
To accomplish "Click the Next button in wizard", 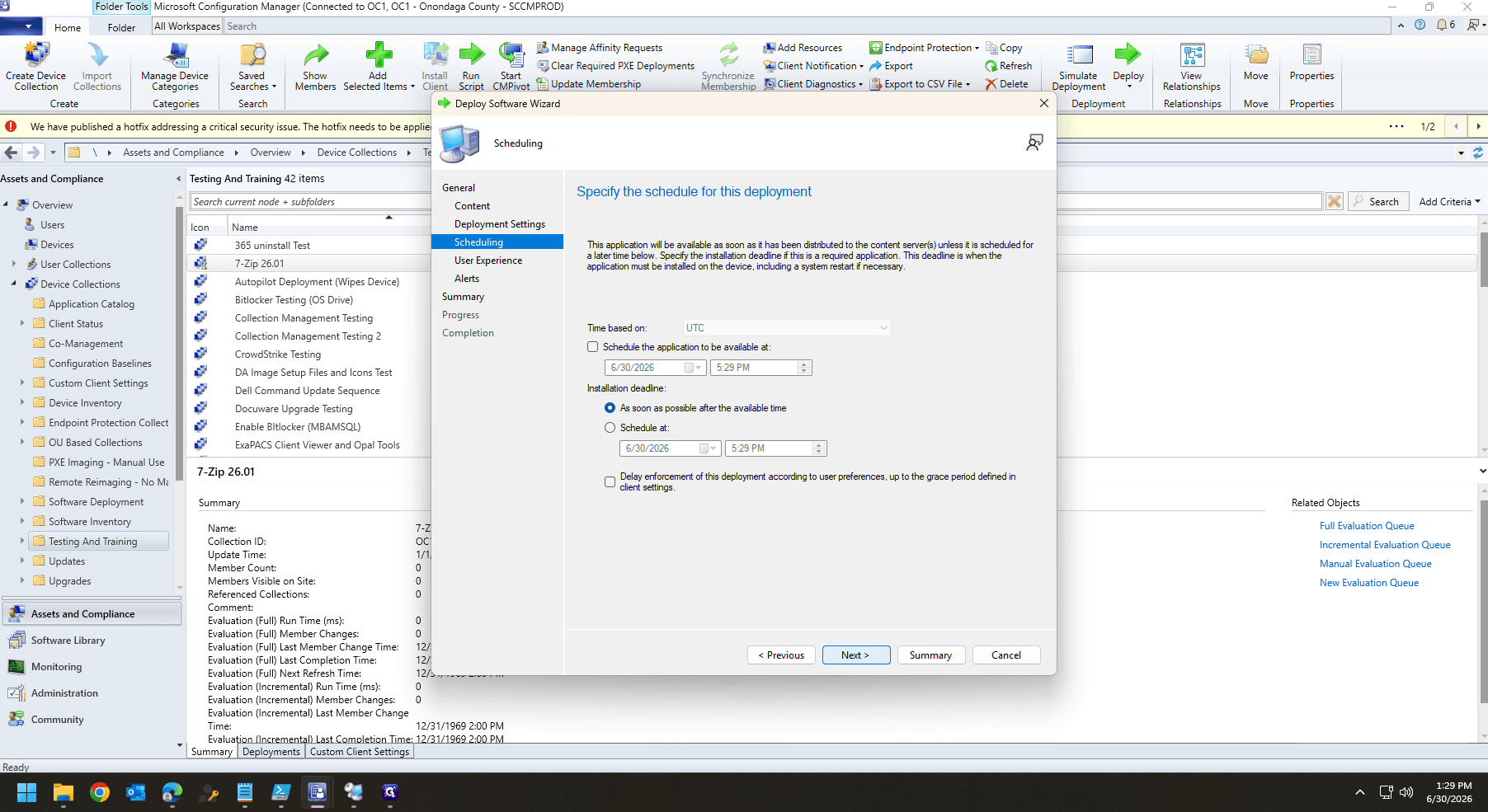I will pyautogui.click(x=856, y=655).
